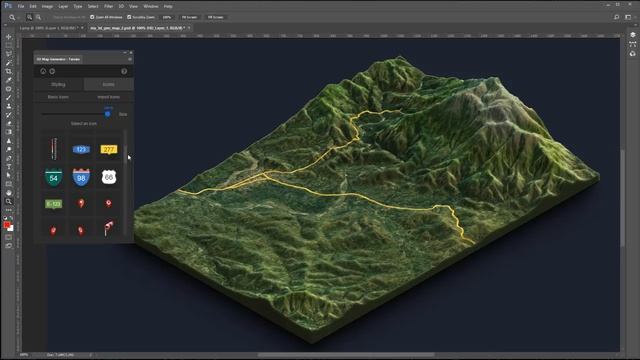Image resolution: width=640 pixels, height=360 pixels.
Task: Select the Healing Brush tool
Action: click(9, 89)
